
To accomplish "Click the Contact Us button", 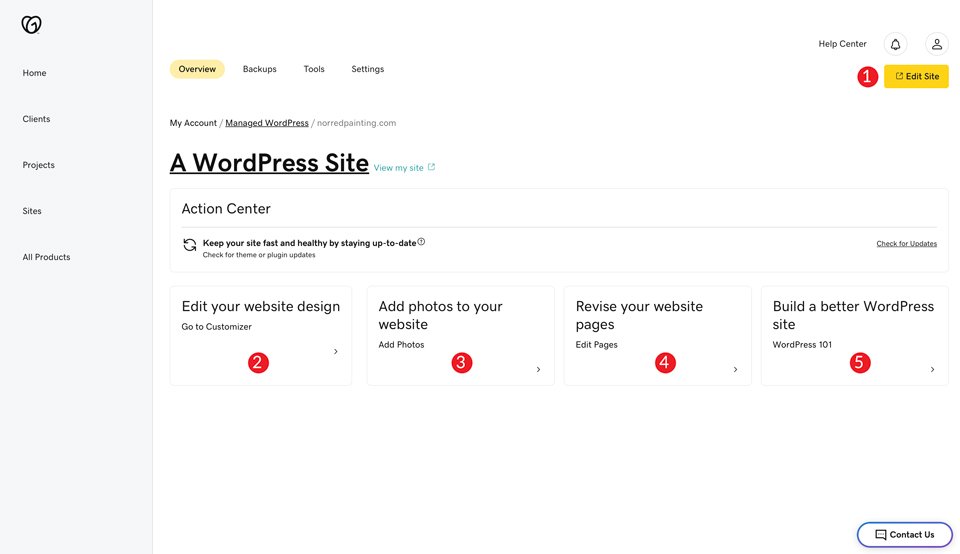I will (904, 534).
